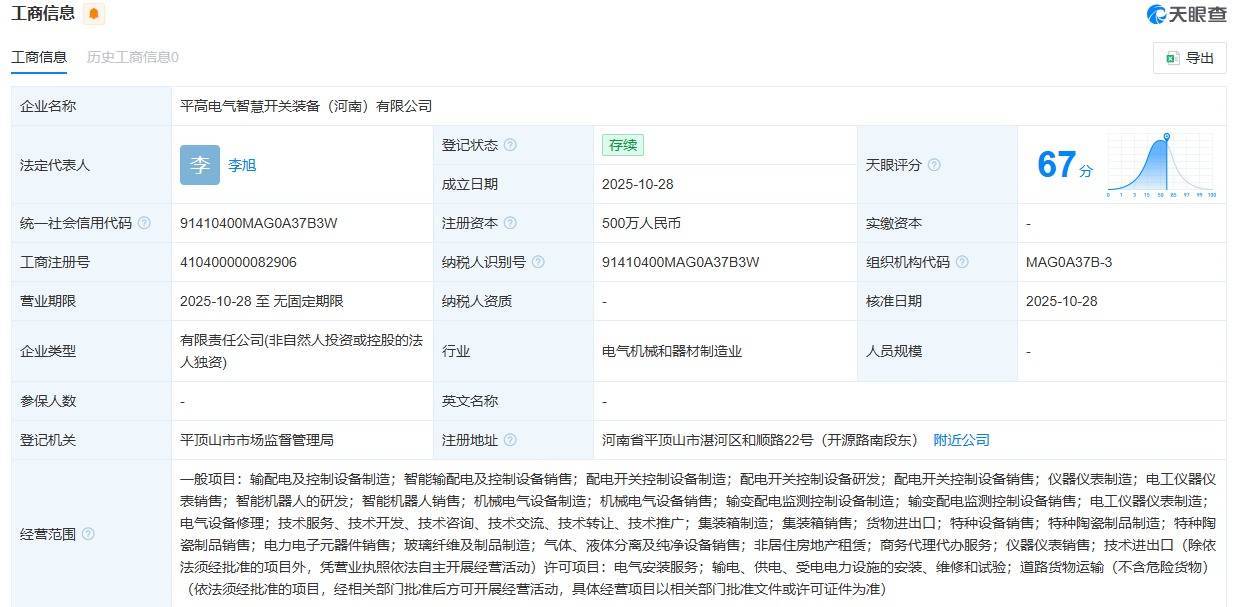Click the 天眼查 logo
The width and height of the screenshot is (1237, 607).
(1186, 14)
